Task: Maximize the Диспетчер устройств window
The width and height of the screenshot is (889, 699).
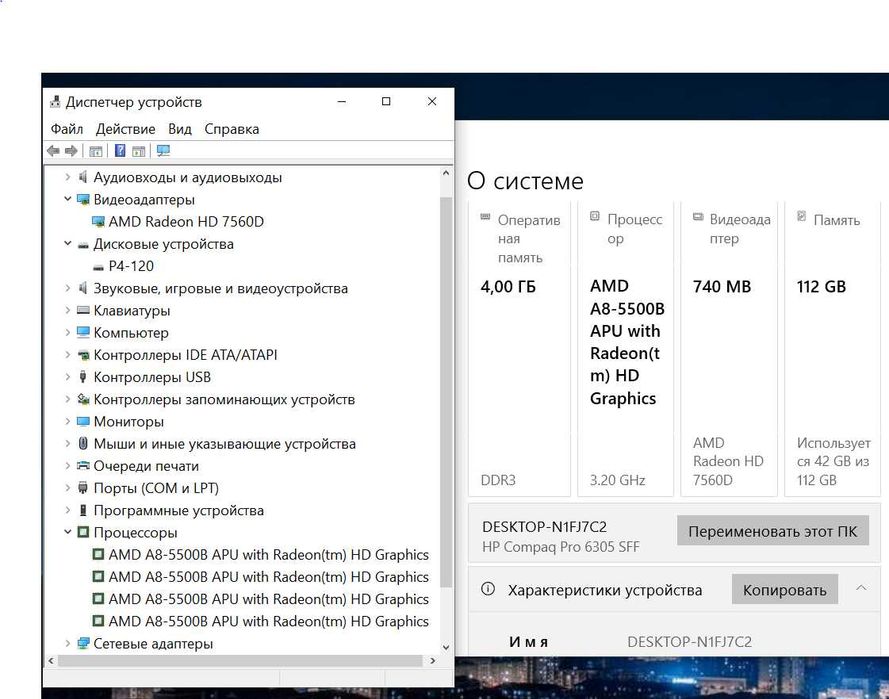Action: (386, 101)
